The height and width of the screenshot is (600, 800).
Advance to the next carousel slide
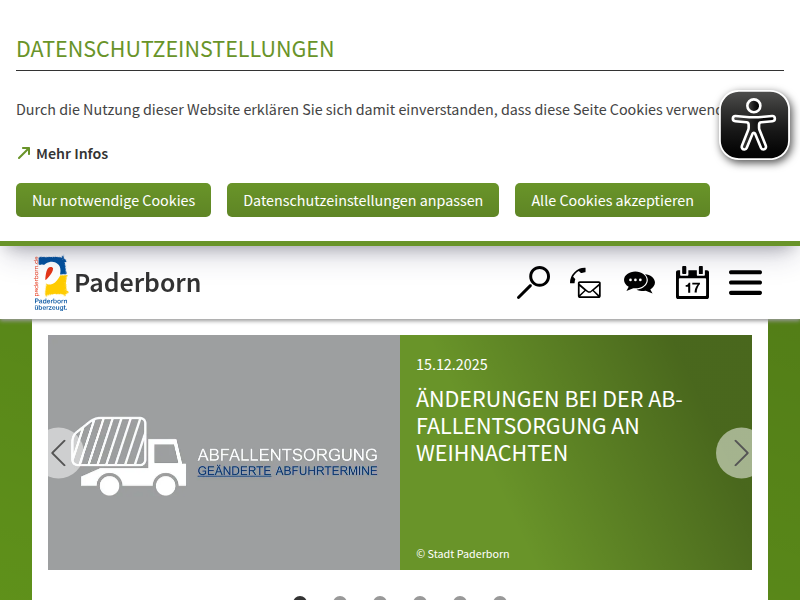[x=739, y=453]
